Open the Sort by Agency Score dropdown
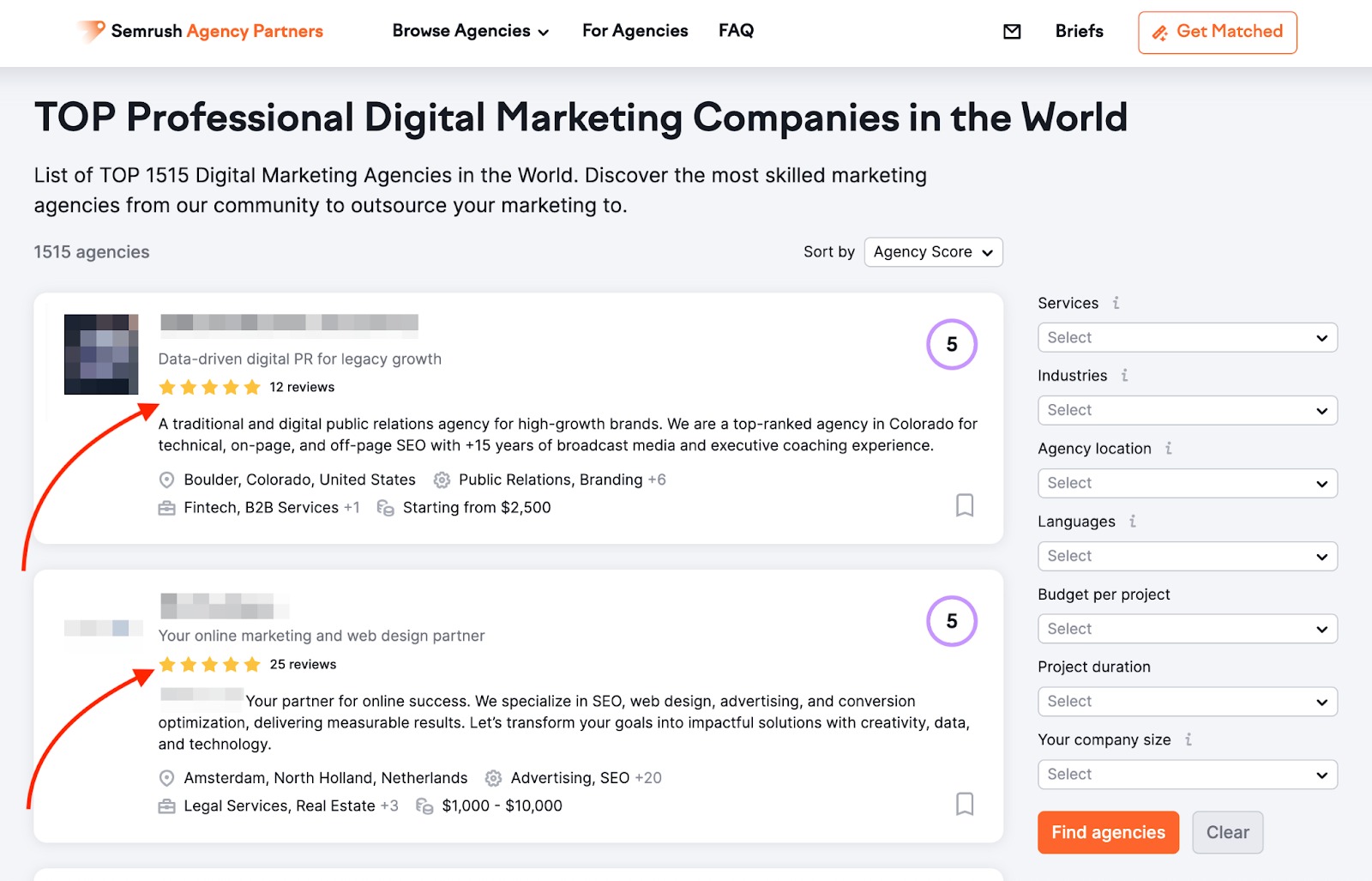1372x881 pixels. click(933, 251)
